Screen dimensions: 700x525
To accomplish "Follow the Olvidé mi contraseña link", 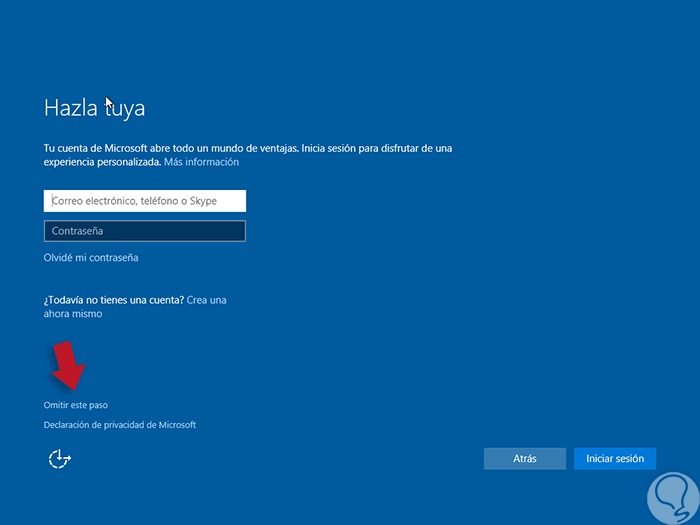I will [91, 258].
